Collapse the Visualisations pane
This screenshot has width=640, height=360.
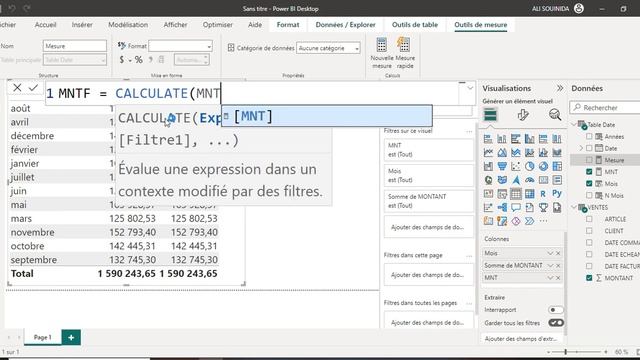click(x=560, y=88)
